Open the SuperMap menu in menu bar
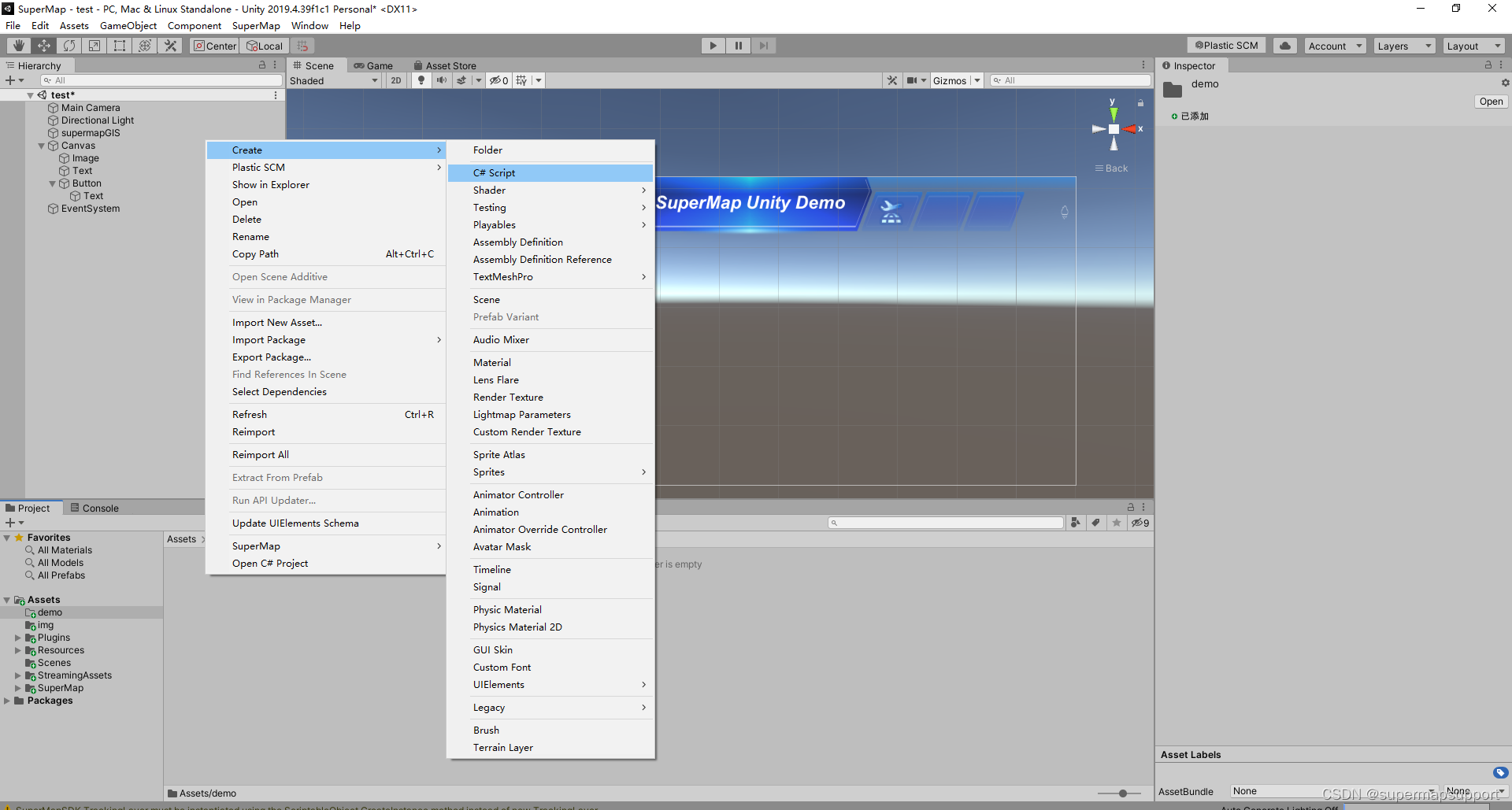Image resolution: width=1512 pixels, height=810 pixels. tap(256, 26)
